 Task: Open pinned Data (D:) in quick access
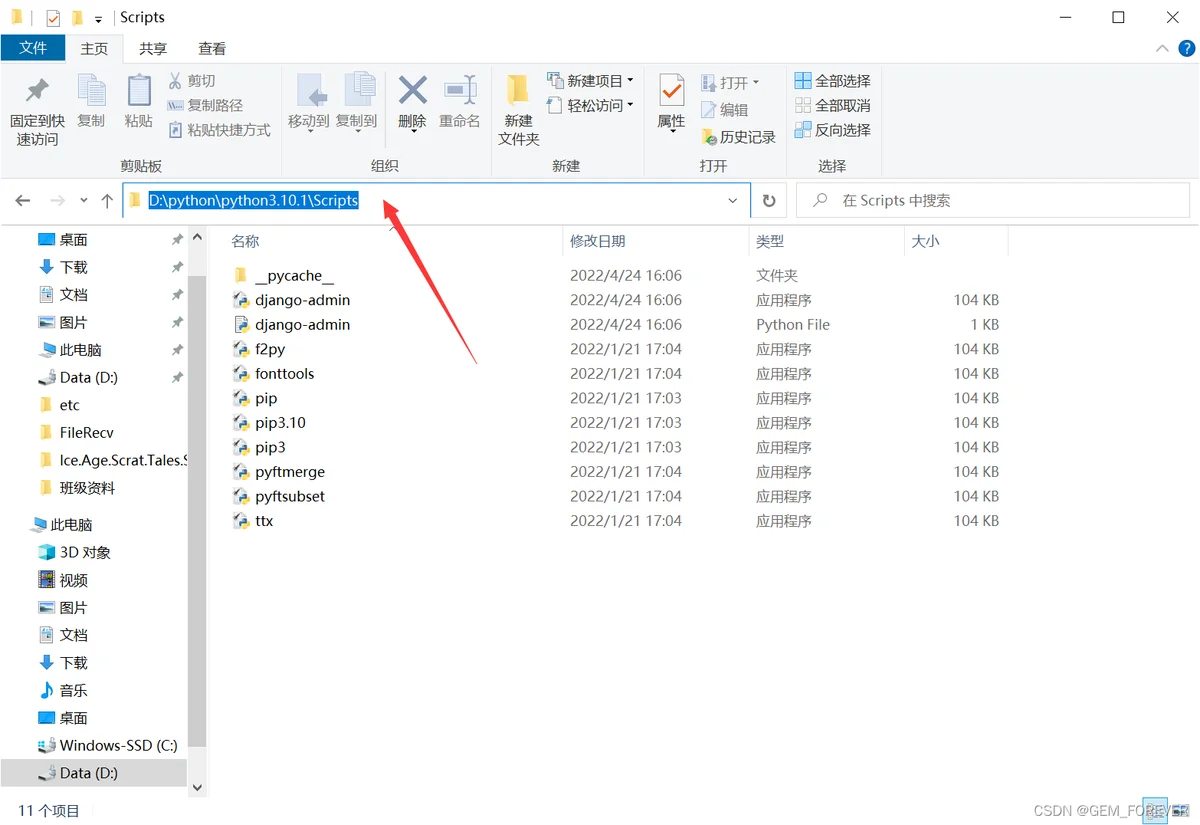(x=88, y=377)
